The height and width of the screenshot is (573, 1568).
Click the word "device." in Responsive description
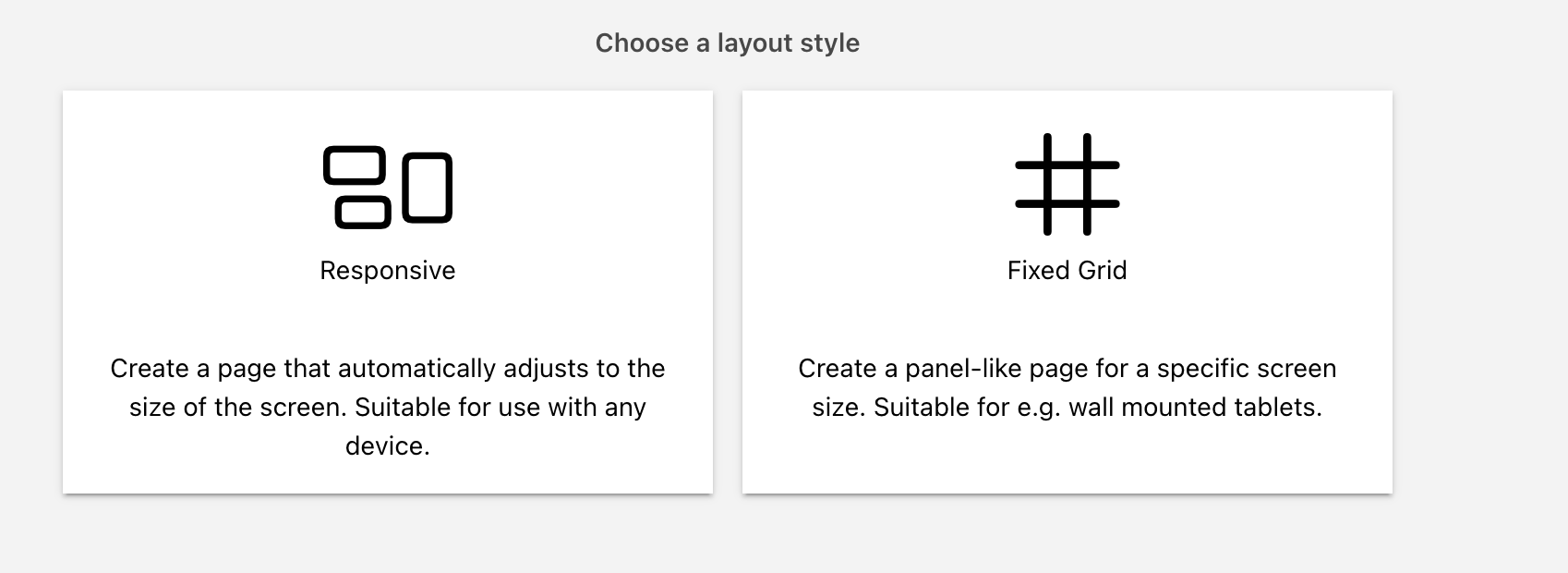click(x=387, y=446)
